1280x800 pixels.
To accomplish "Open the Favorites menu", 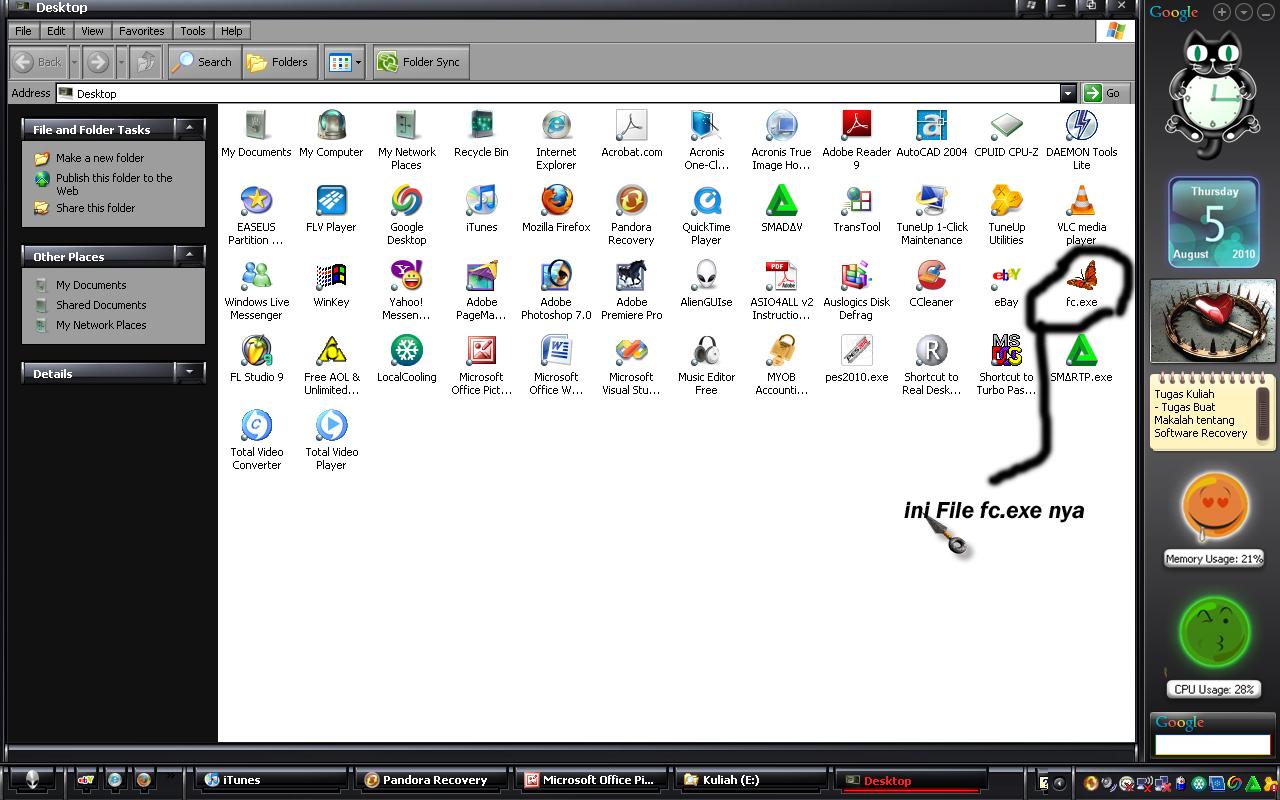I will [x=141, y=31].
